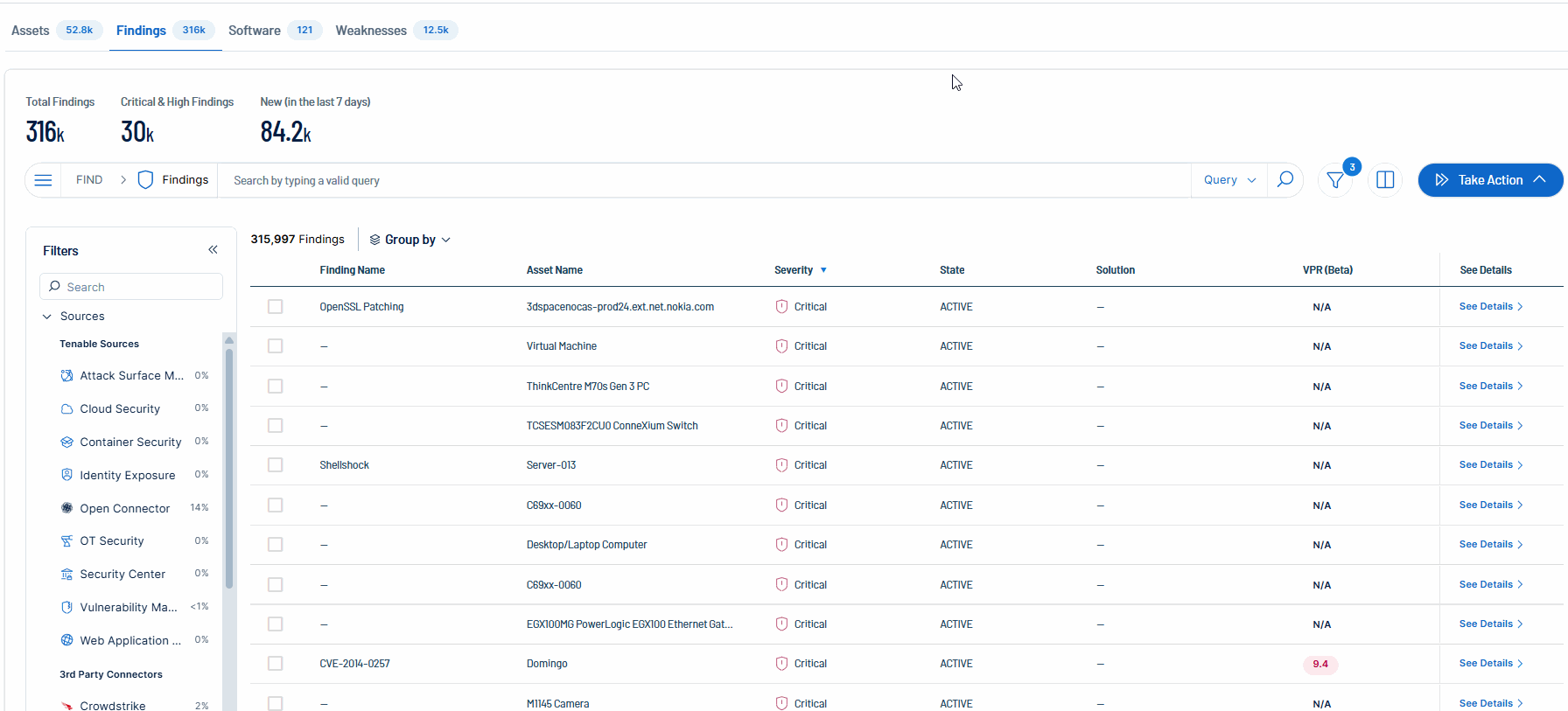Check the OpenSSL Patching row checkbox
Screen dimensions: 1568x711
(x=276, y=307)
